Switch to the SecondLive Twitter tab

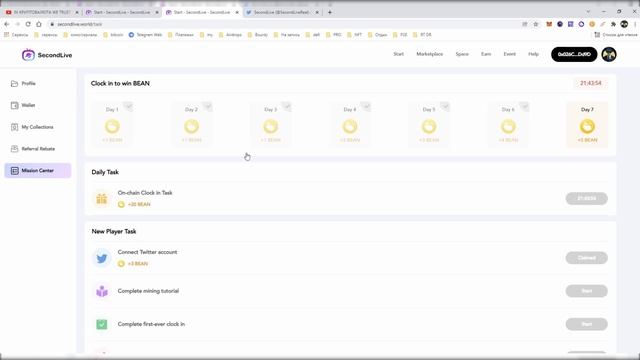tap(281, 12)
